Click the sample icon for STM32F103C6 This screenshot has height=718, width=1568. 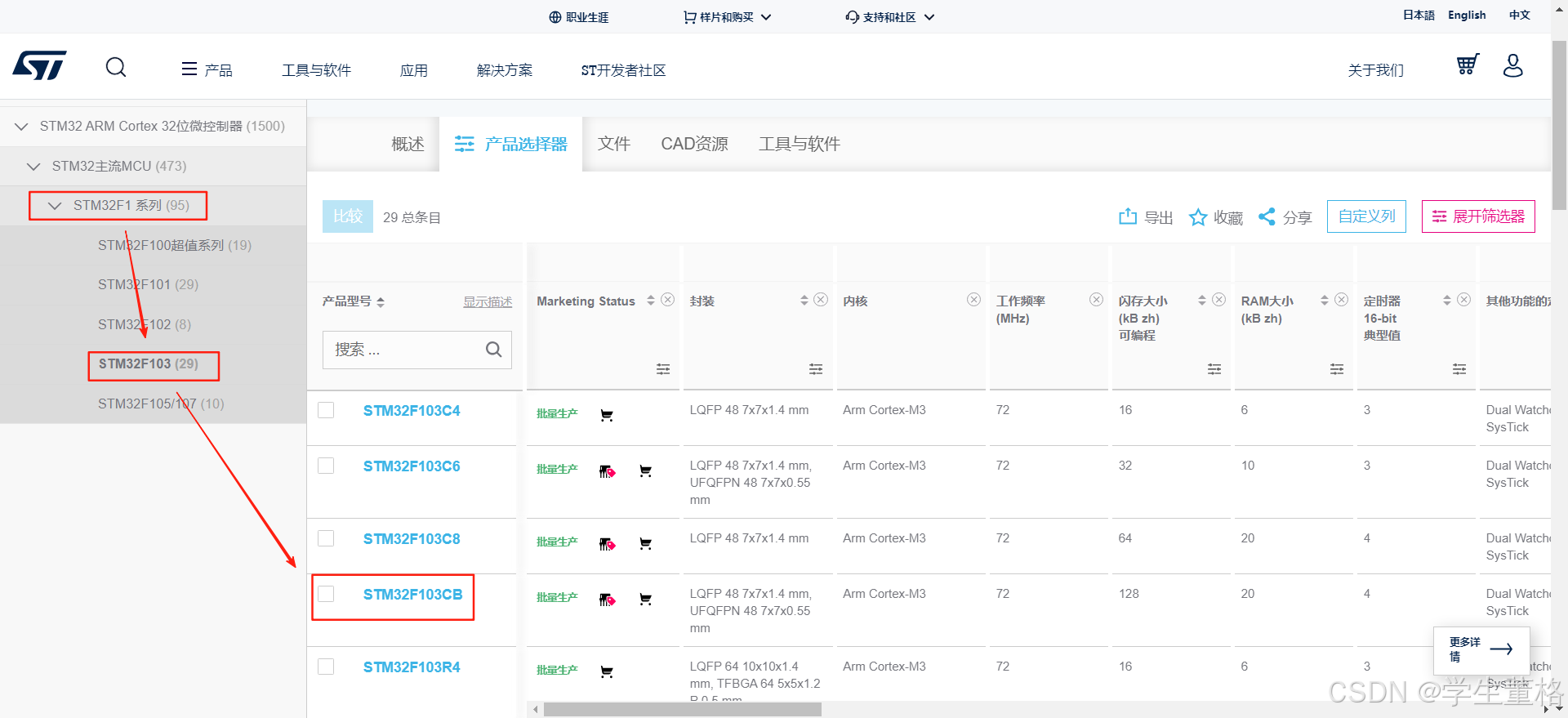[x=607, y=471]
